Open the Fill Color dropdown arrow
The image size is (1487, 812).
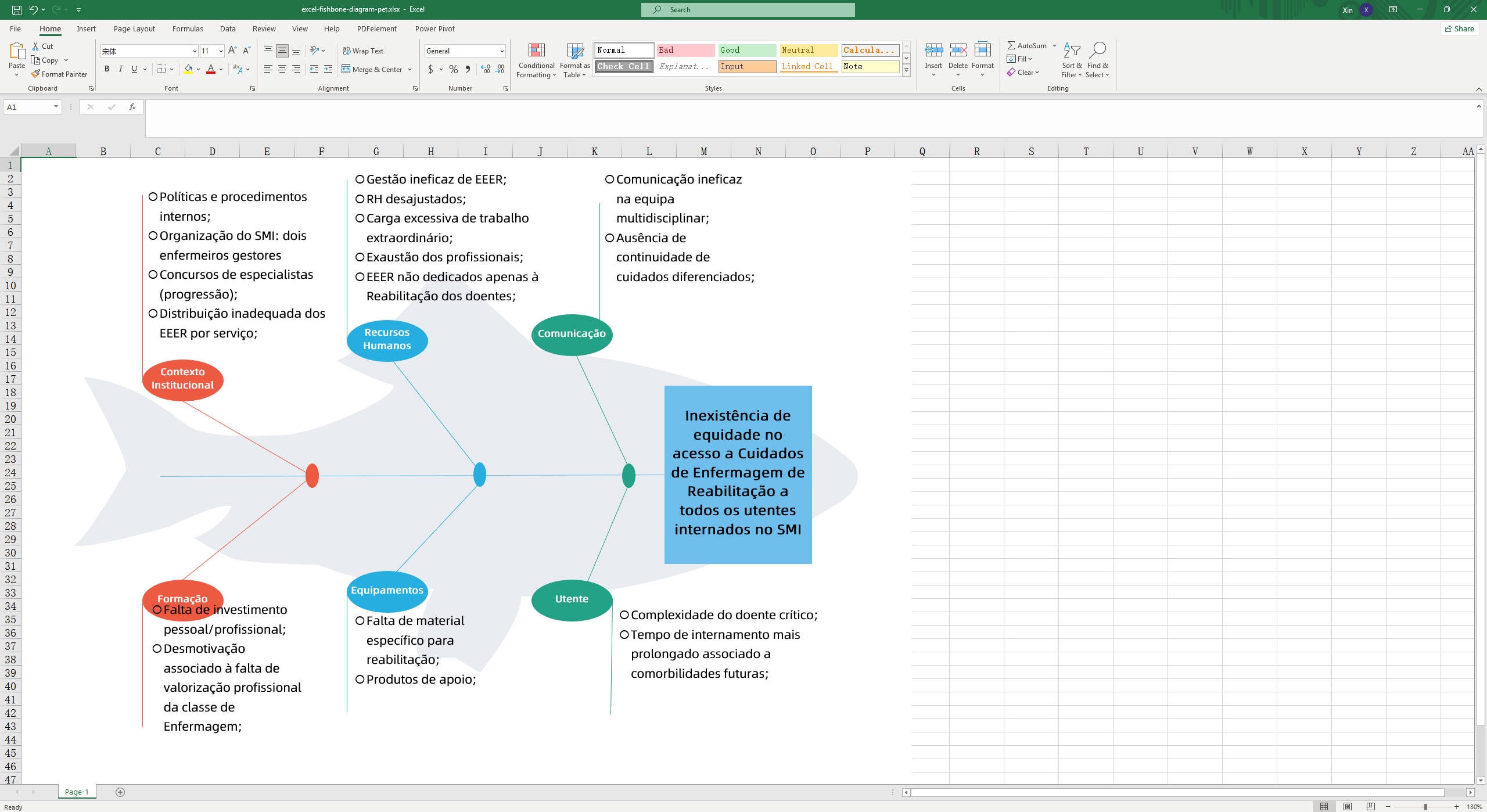[197, 69]
